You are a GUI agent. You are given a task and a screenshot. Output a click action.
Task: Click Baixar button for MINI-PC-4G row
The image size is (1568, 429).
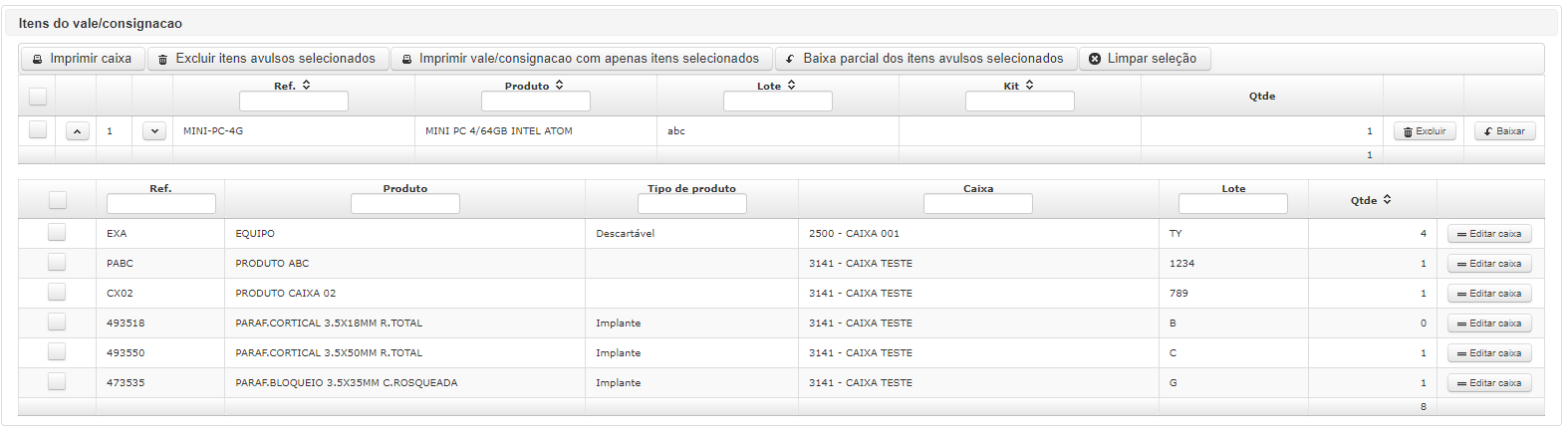click(x=1504, y=131)
